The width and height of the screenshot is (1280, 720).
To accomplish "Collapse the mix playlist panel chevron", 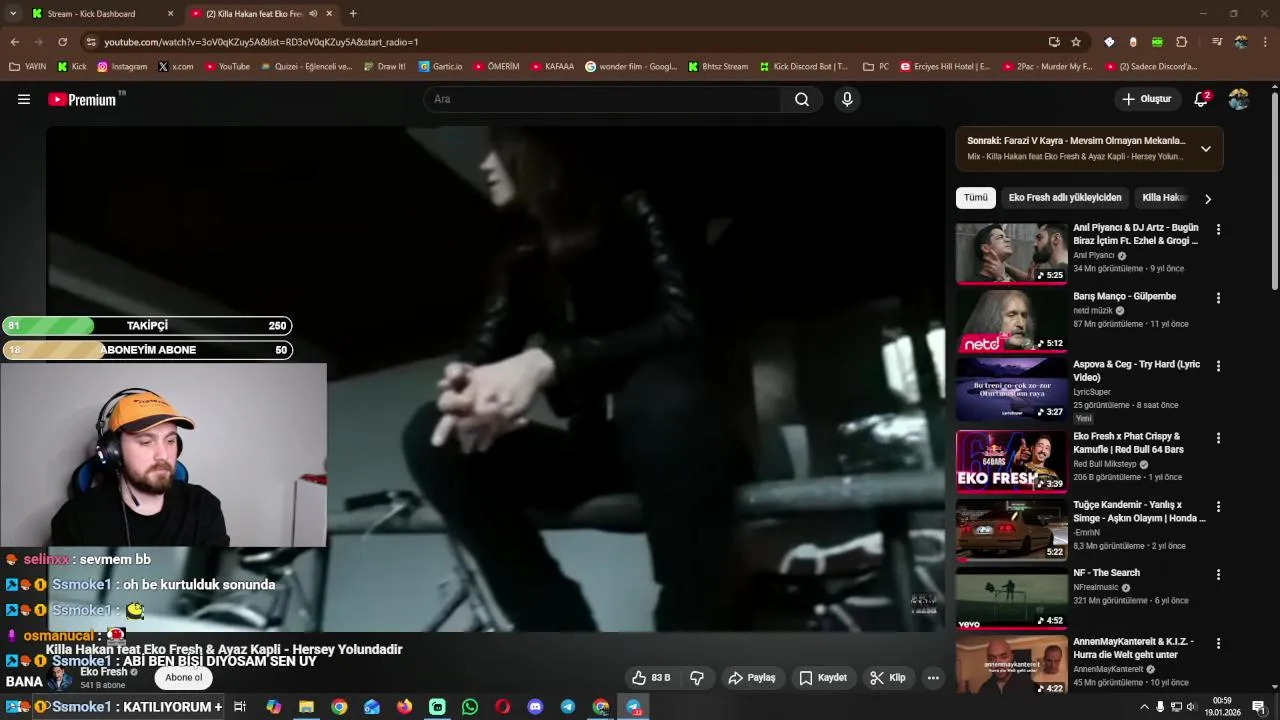I will coord(1205,149).
